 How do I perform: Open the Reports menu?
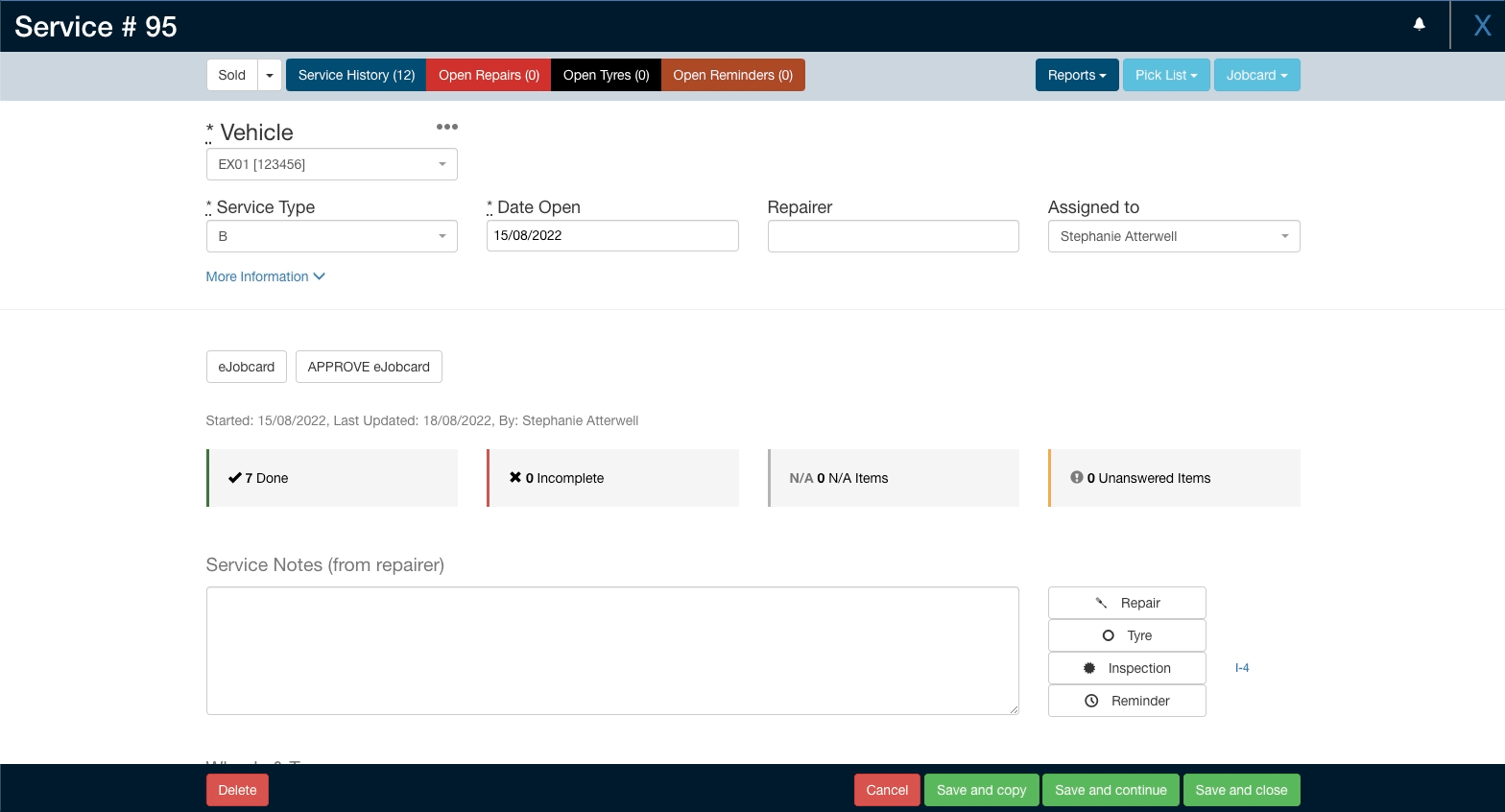click(1076, 75)
